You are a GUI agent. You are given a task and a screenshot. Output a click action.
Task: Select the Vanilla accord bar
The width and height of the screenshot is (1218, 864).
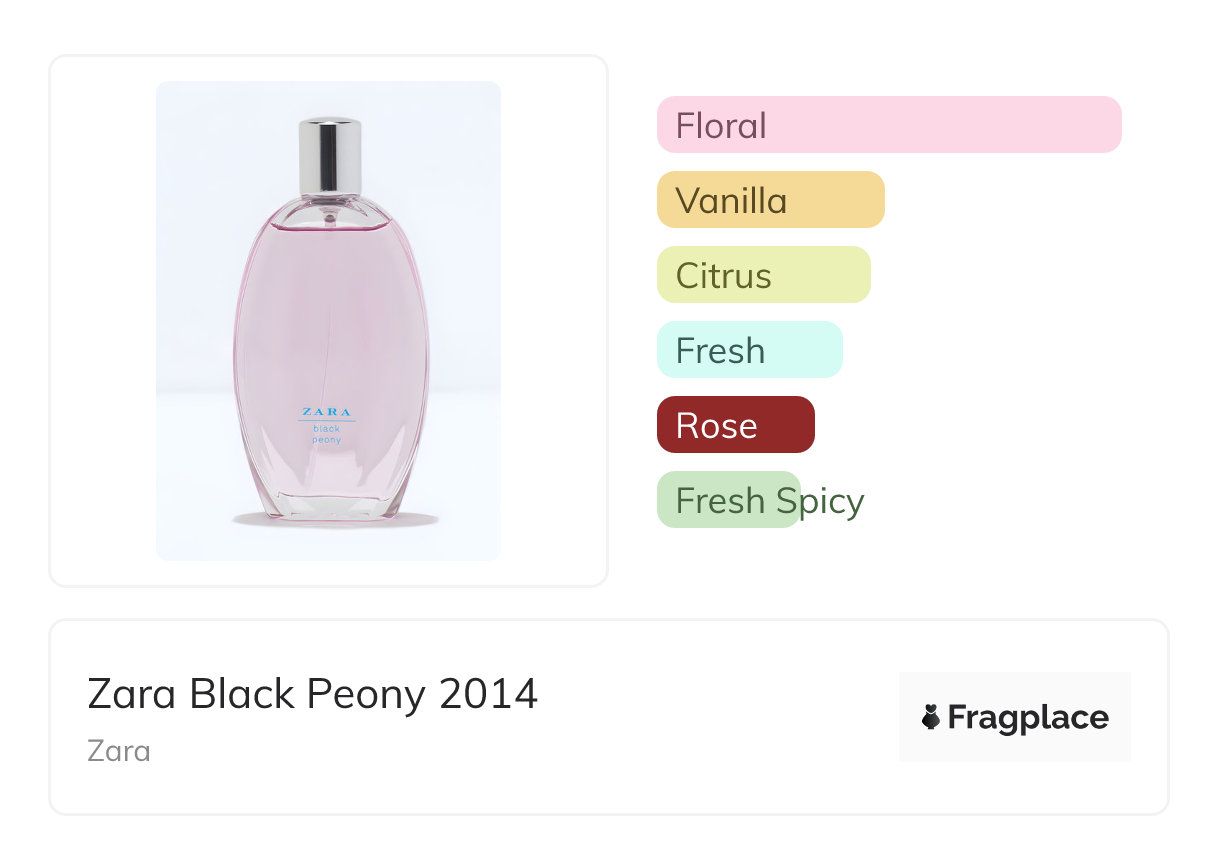770,200
